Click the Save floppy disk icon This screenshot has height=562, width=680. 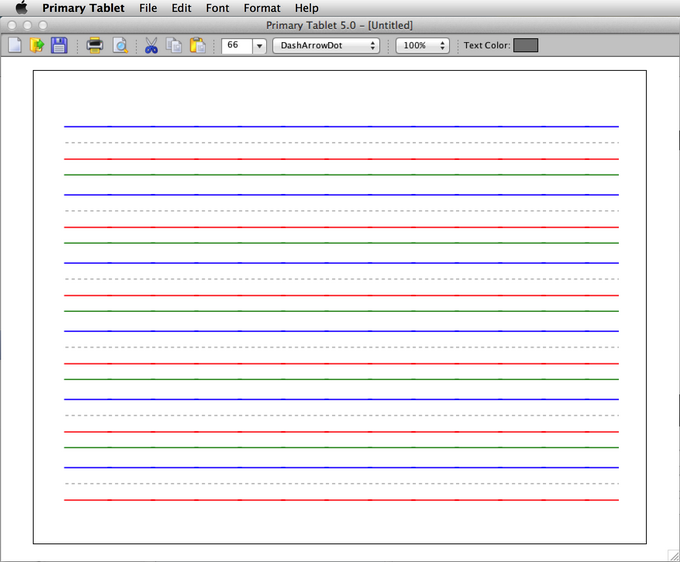pyautogui.click(x=59, y=45)
